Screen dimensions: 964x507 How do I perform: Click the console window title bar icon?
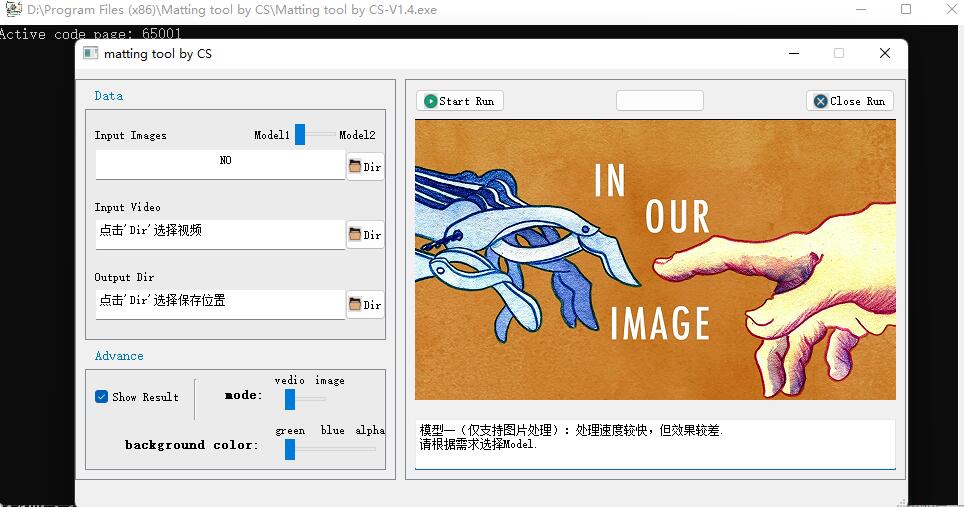tap(14, 9)
